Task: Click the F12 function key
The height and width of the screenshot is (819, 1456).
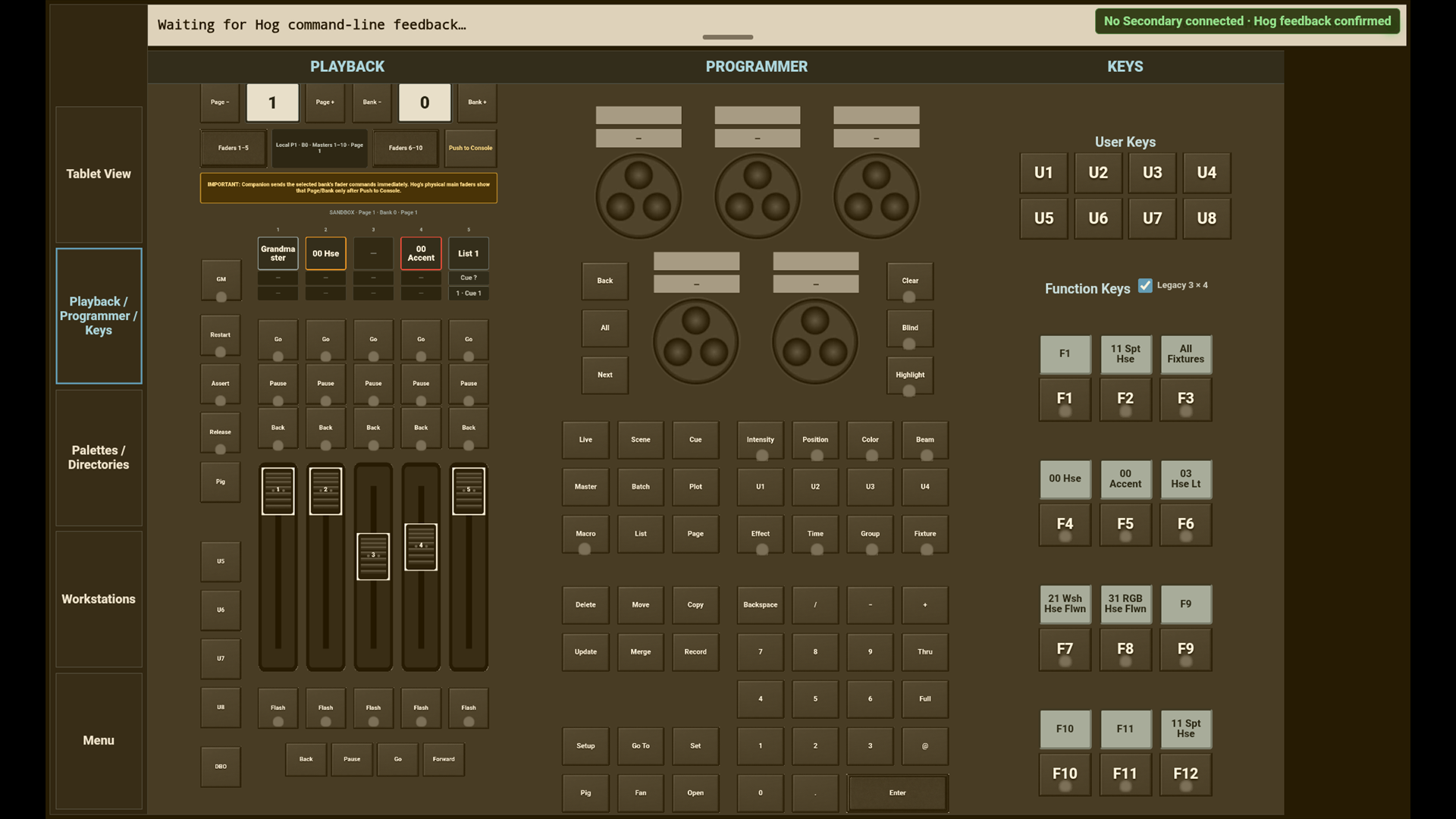Action: pyautogui.click(x=1186, y=774)
